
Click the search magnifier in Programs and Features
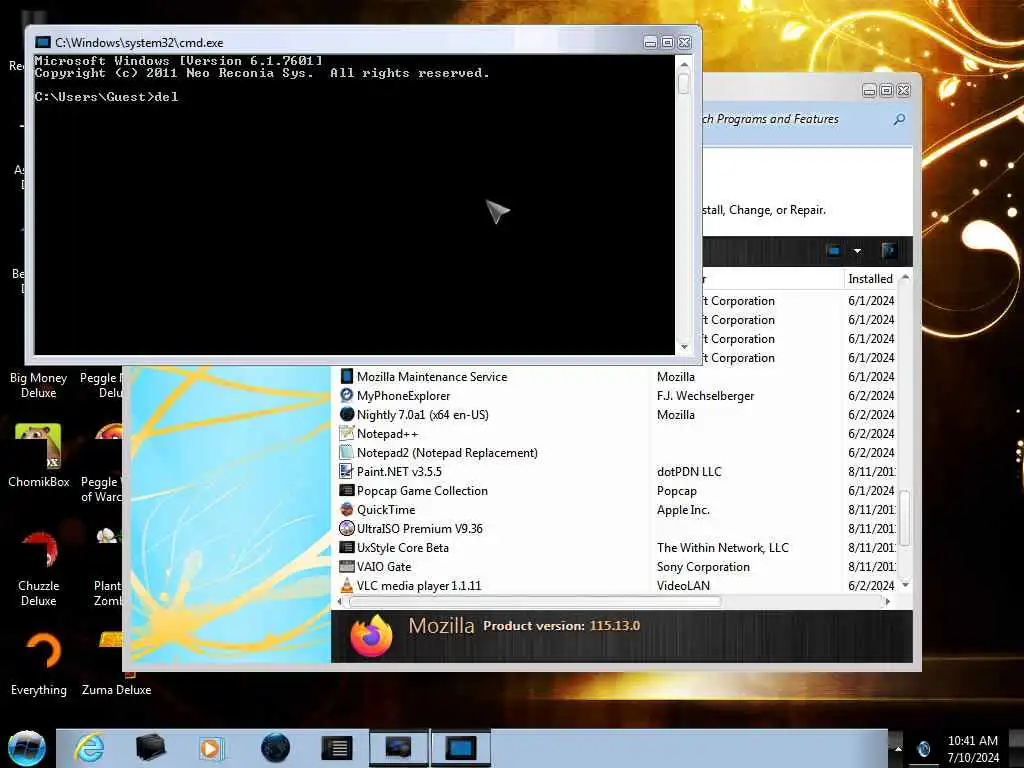pos(899,120)
